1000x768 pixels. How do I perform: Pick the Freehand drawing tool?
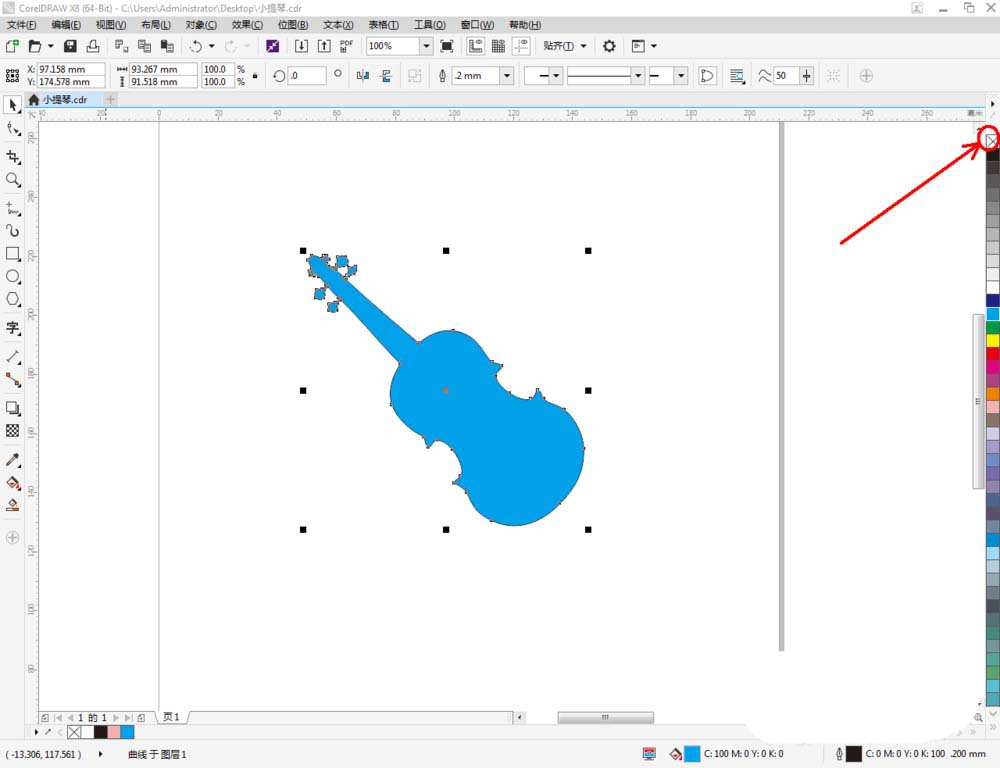[12, 208]
